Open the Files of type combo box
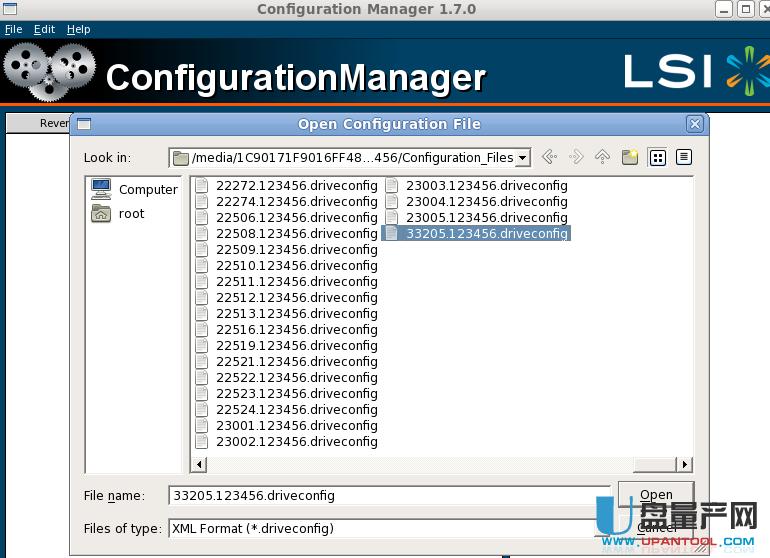Screen dimensions: 770x558 [x=390, y=528]
